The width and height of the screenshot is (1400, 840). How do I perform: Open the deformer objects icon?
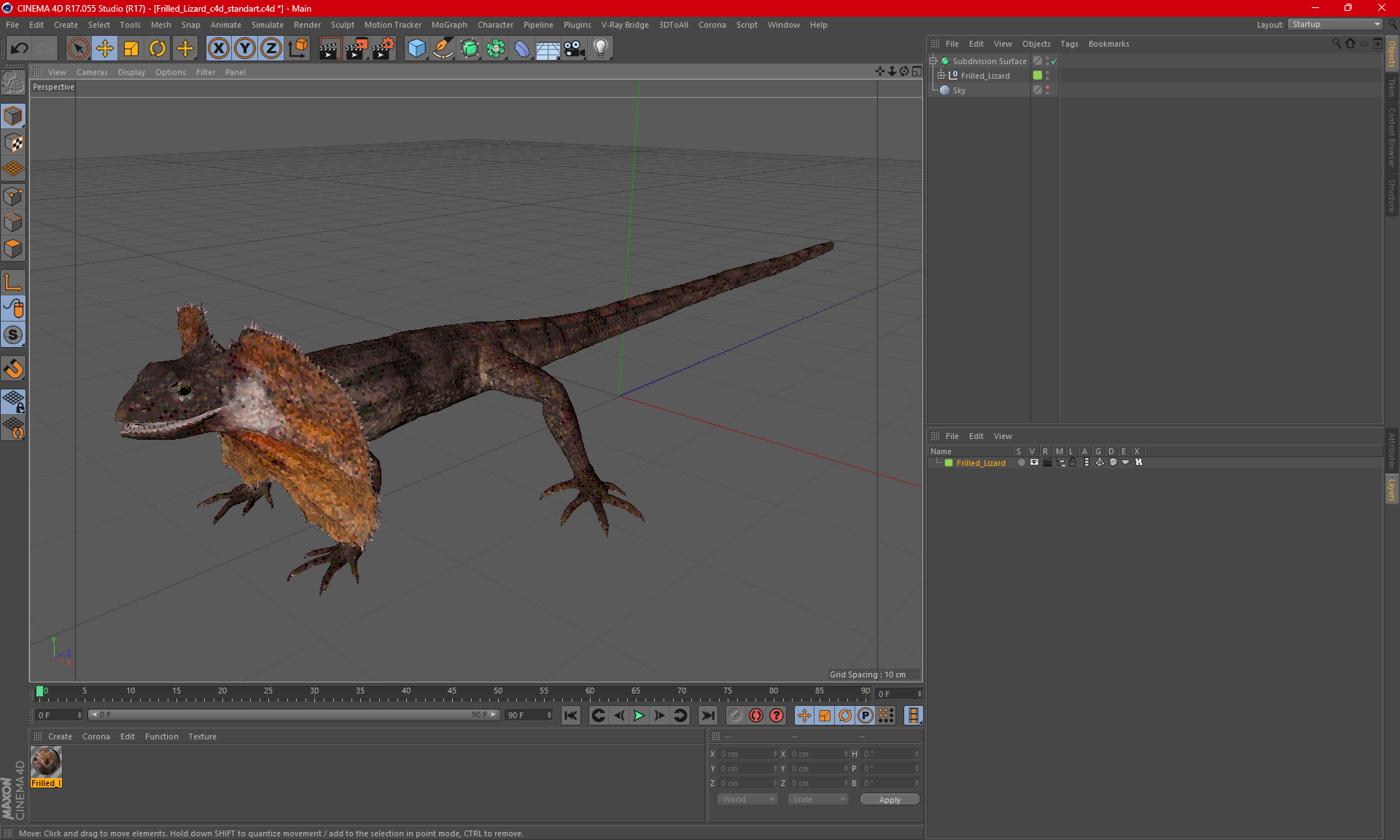(522, 49)
